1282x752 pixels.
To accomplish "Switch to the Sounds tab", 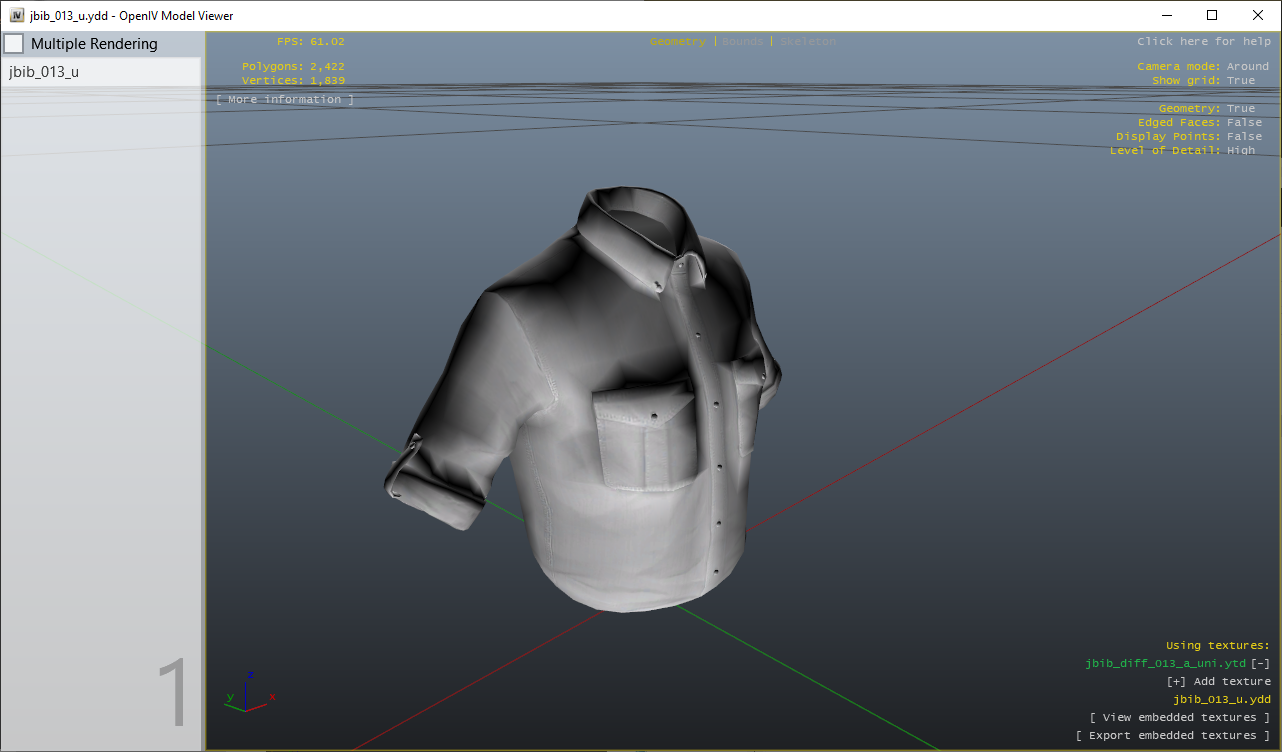I will point(742,41).
